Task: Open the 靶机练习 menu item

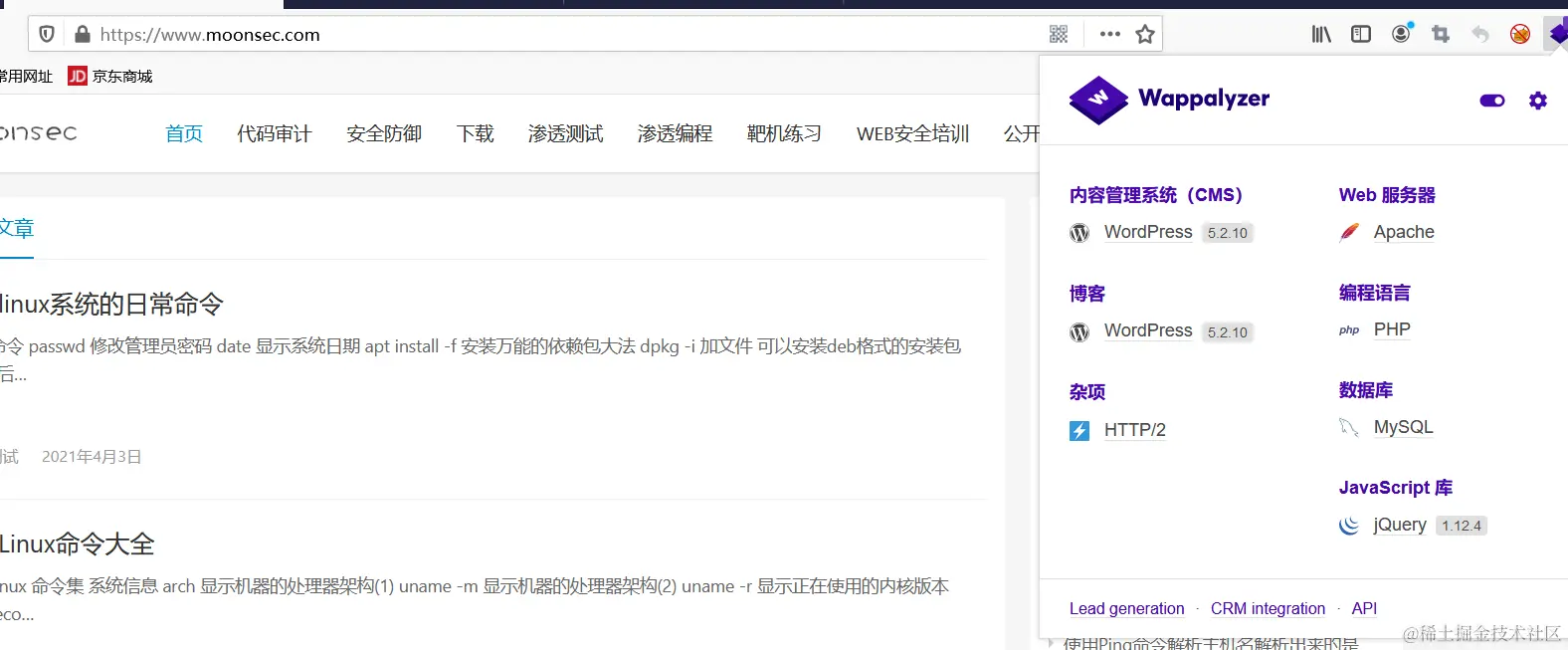Action: (x=785, y=133)
